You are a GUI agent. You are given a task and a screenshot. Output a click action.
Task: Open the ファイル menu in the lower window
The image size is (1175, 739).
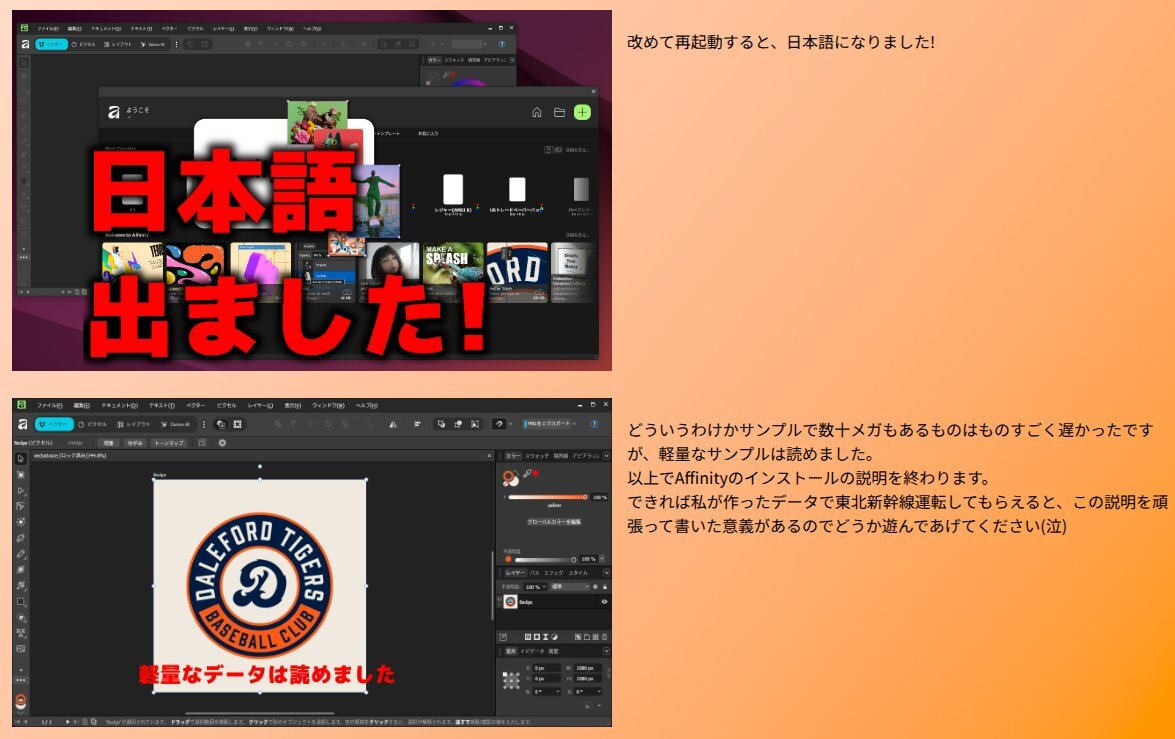click(x=49, y=405)
